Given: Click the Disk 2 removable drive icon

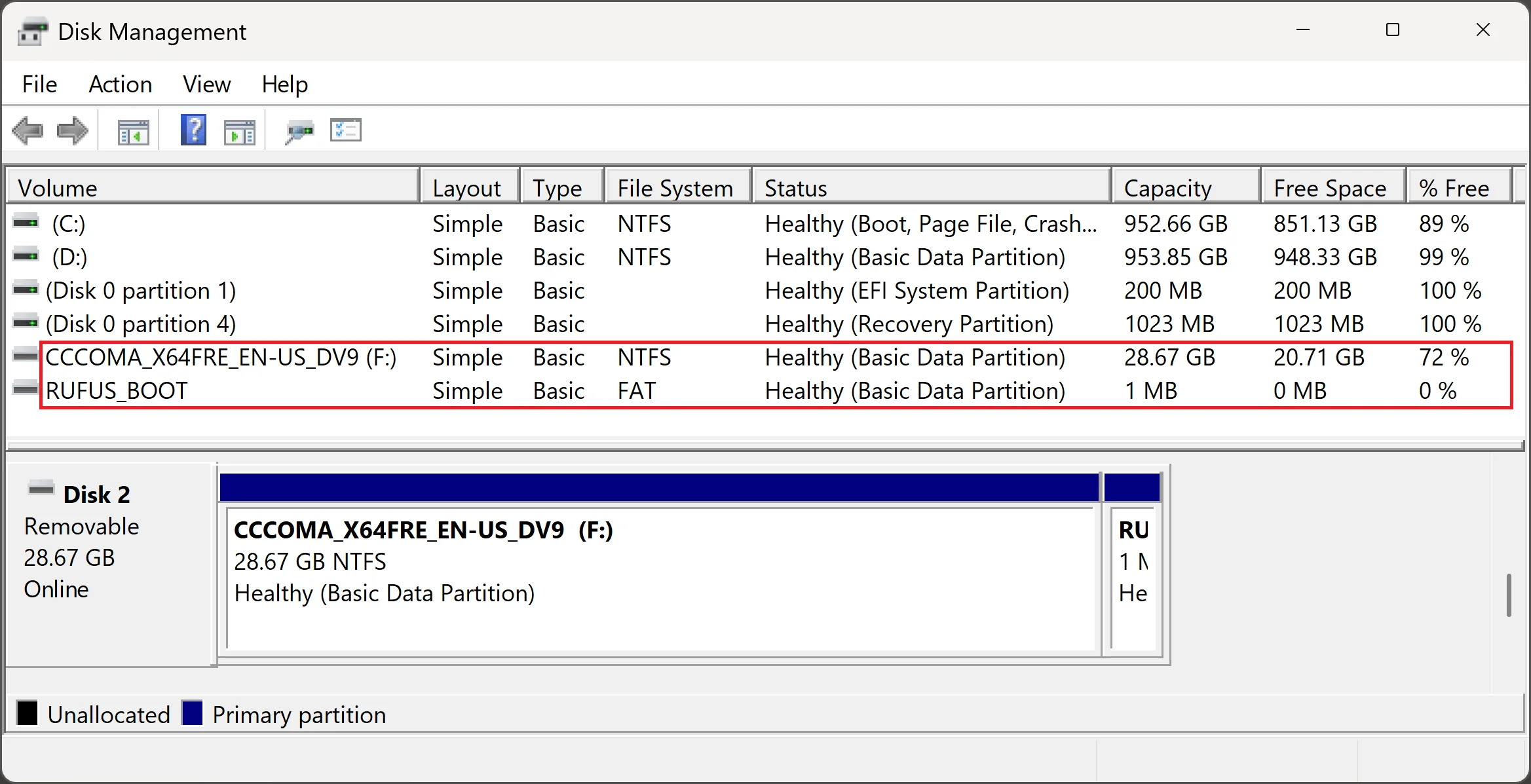Looking at the screenshot, I should point(41,489).
